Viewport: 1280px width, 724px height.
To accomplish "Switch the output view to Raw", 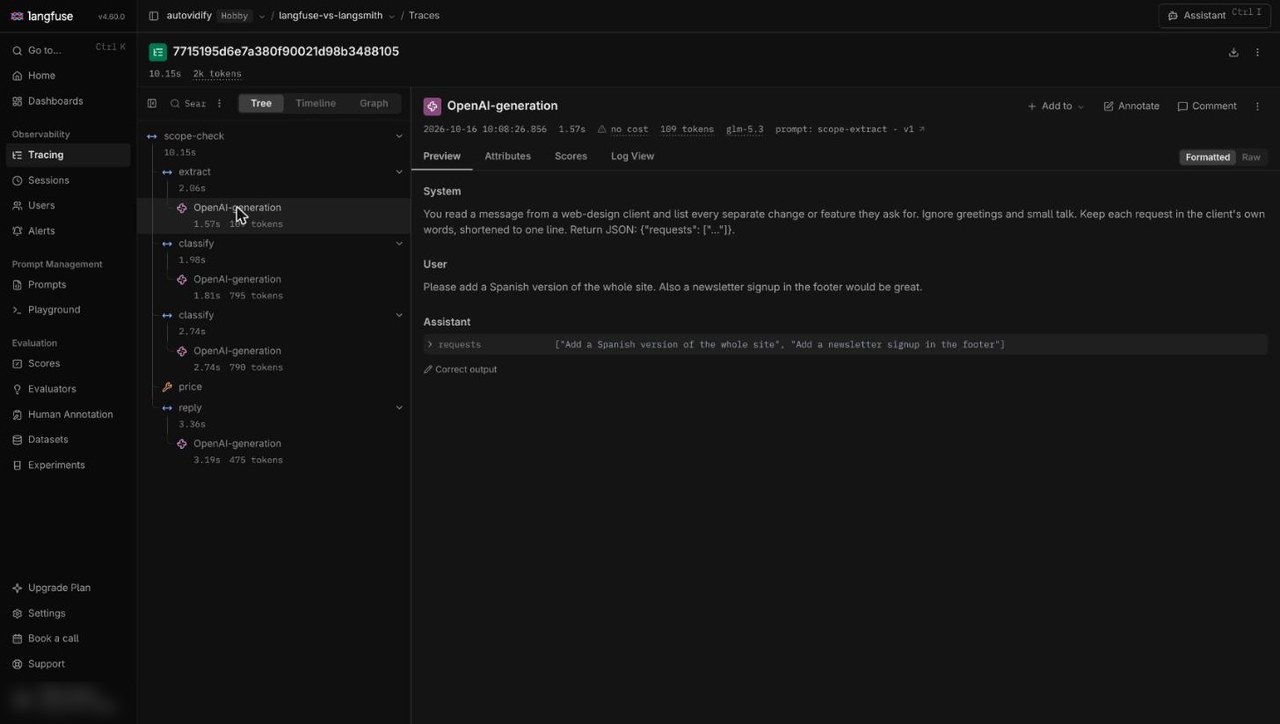I will click(x=1251, y=157).
